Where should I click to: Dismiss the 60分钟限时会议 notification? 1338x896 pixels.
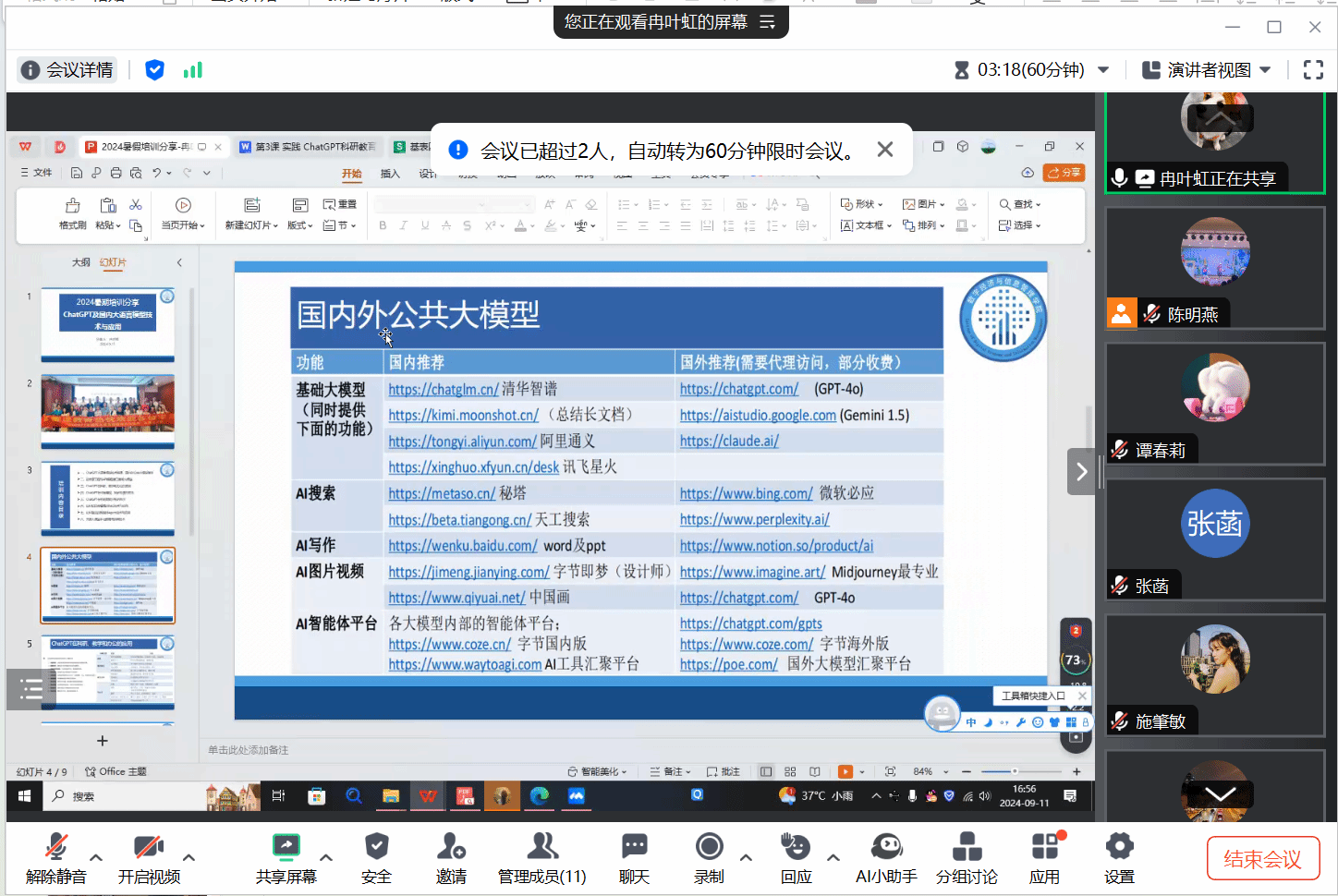pyautogui.click(x=884, y=150)
